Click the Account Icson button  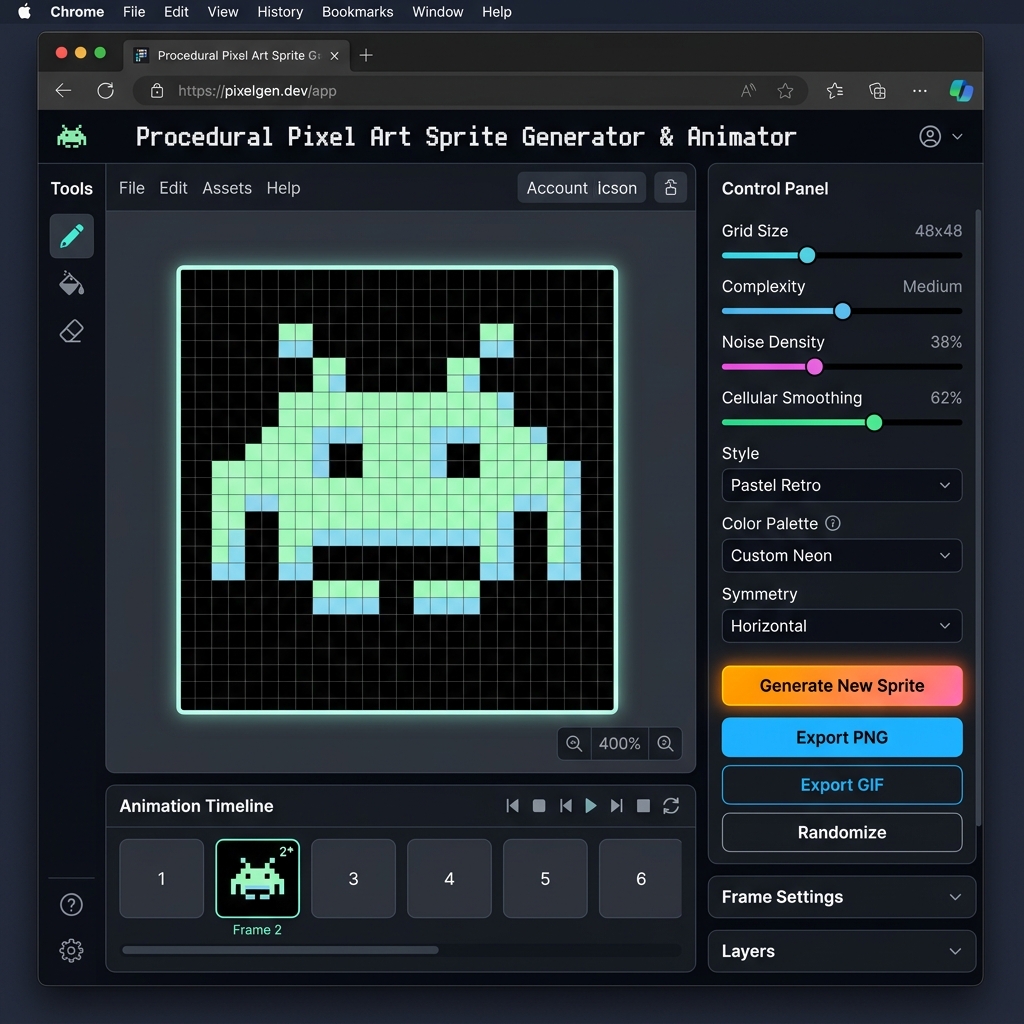click(x=581, y=188)
